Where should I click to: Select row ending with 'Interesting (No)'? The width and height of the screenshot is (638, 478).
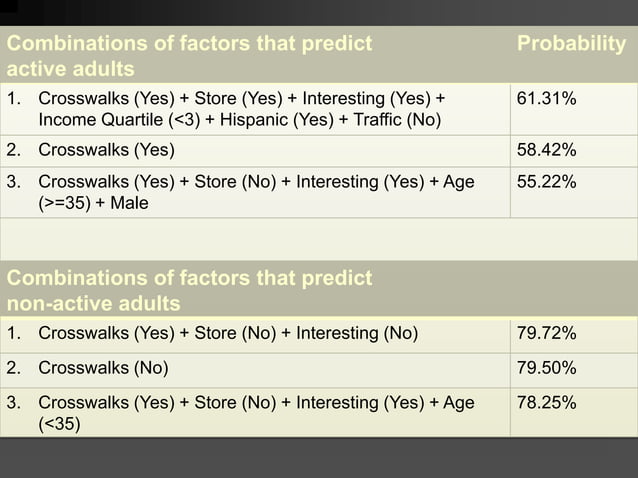pyautogui.click(x=228, y=333)
